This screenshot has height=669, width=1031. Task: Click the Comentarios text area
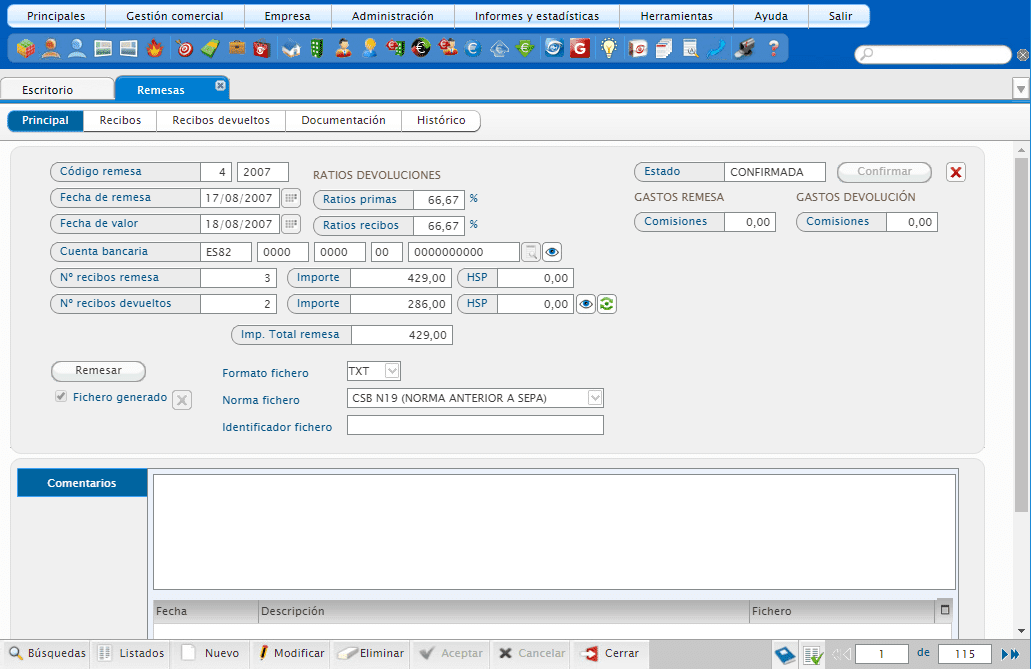(554, 532)
